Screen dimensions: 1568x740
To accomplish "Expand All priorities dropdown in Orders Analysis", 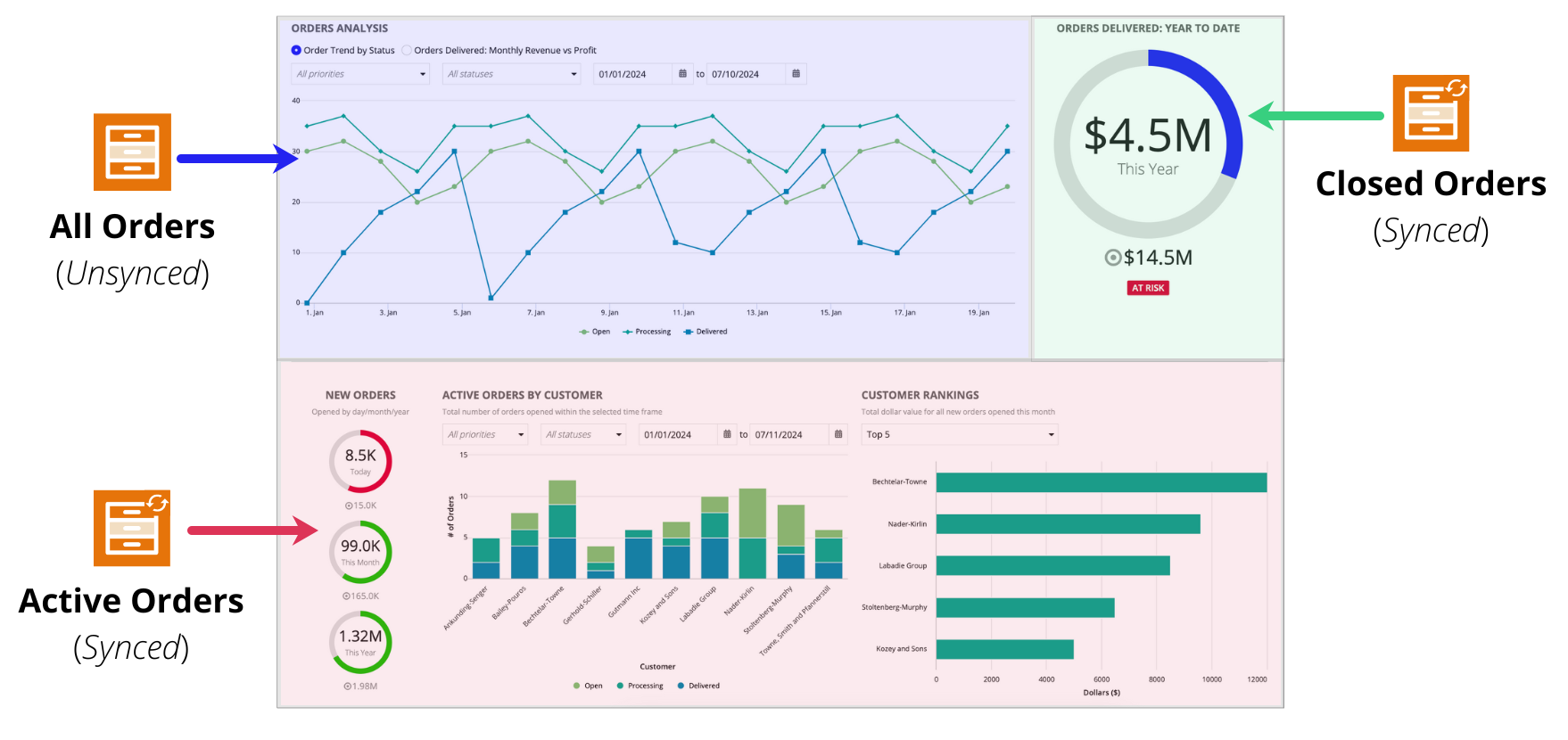I will point(360,74).
